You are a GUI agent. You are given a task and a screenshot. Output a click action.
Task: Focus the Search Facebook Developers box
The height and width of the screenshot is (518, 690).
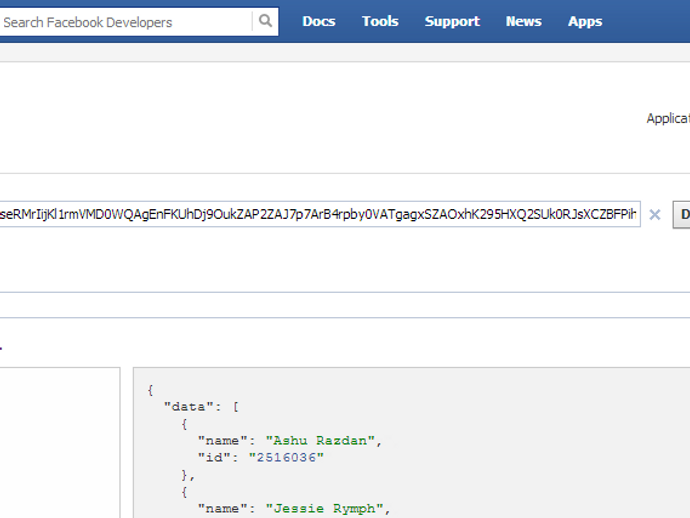[125, 22]
